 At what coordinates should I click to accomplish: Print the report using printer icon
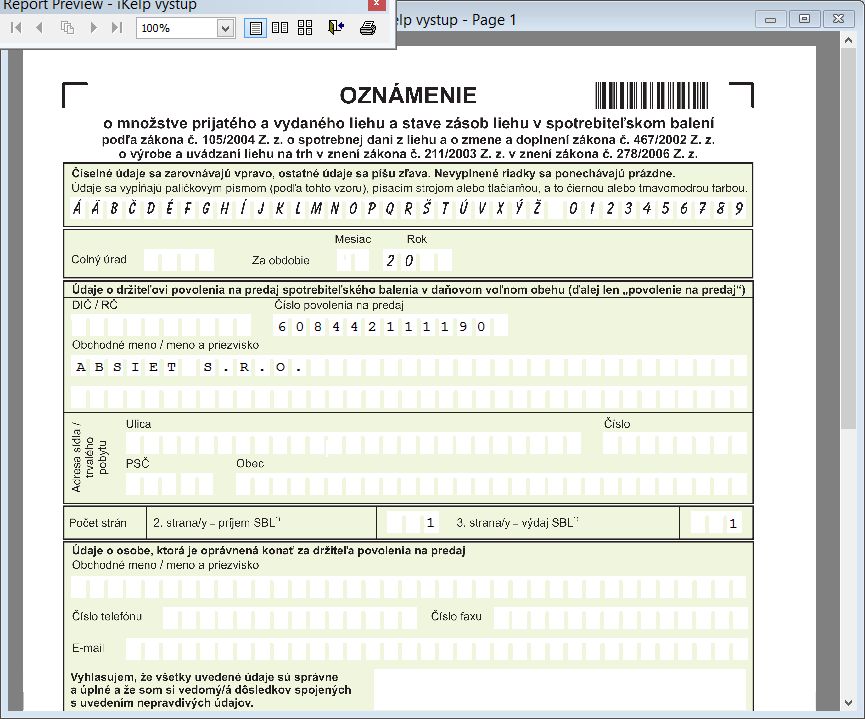pyautogui.click(x=367, y=28)
